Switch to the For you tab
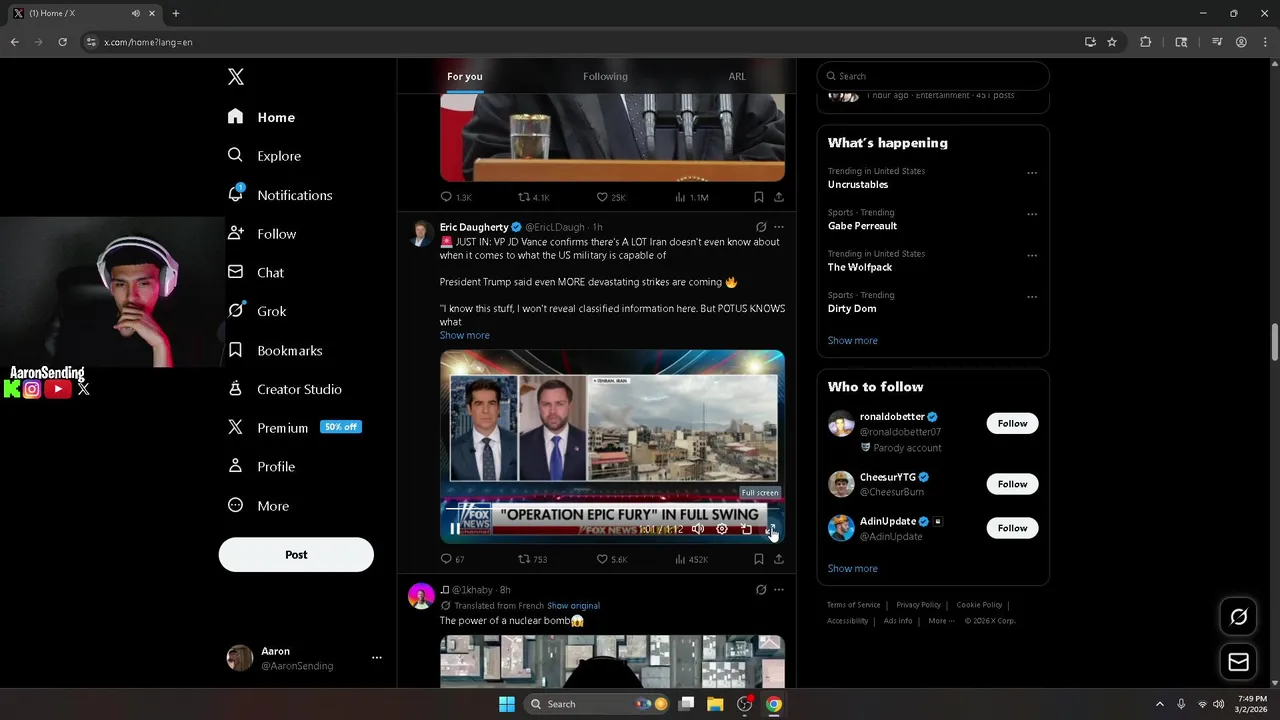The height and width of the screenshot is (720, 1280). coord(465,76)
